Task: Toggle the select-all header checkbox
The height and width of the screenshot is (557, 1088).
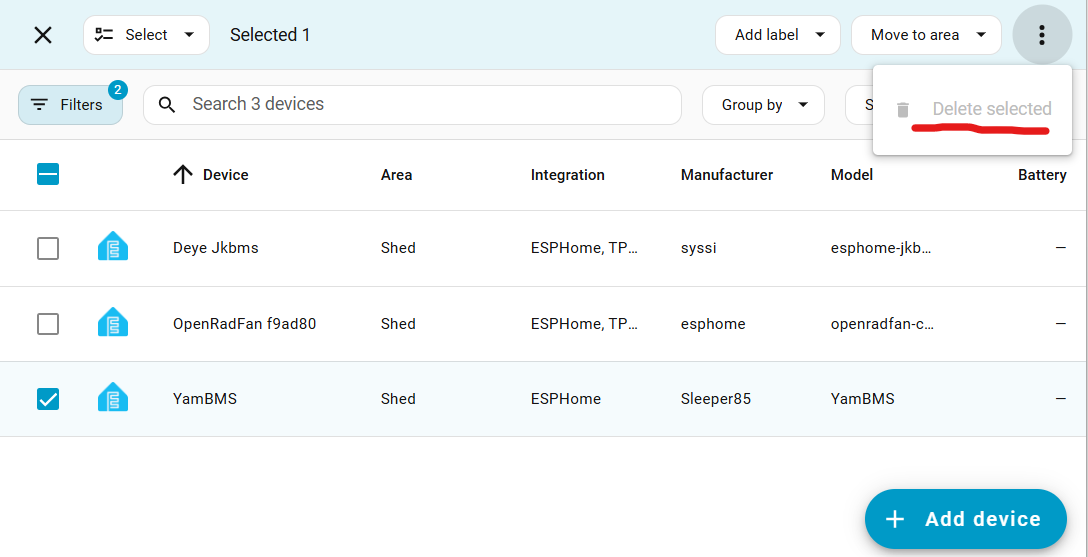Action: (48, 175)
